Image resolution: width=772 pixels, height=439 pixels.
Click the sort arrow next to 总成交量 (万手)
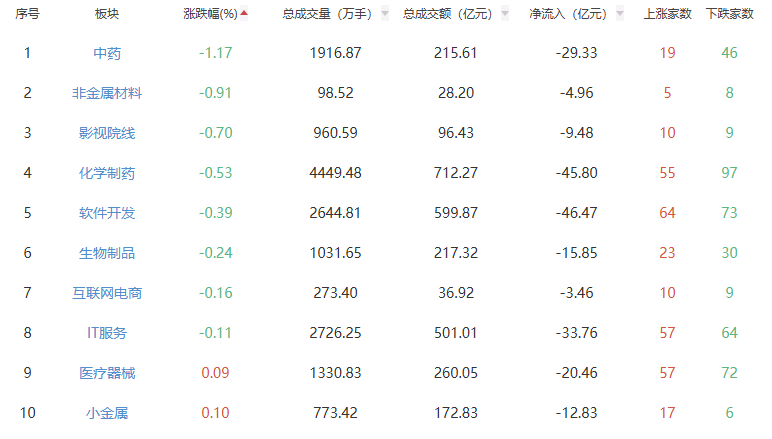(384, 14)
